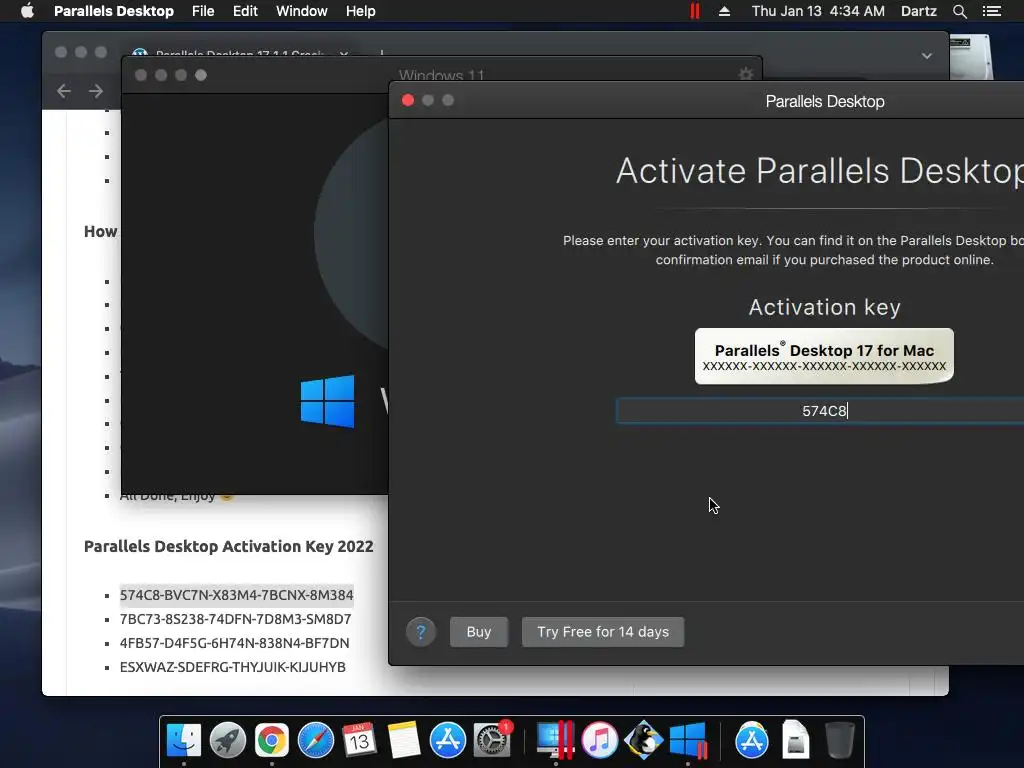Open App Store next to Notes in Dock

coord(447,740)
